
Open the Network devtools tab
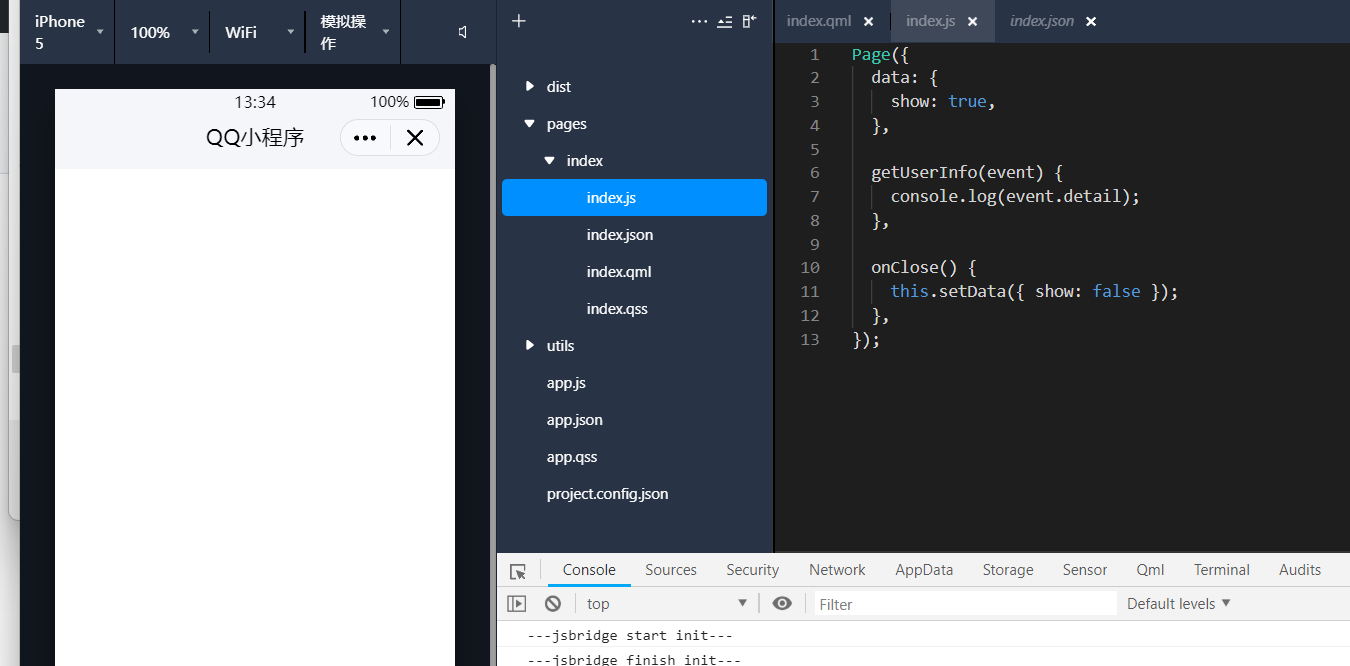tap(837, 570)
